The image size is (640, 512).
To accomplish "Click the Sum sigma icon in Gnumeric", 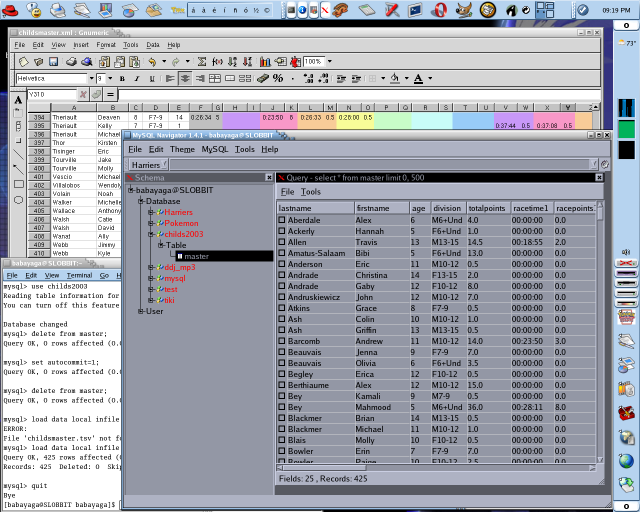I will (x=202, y=62).
